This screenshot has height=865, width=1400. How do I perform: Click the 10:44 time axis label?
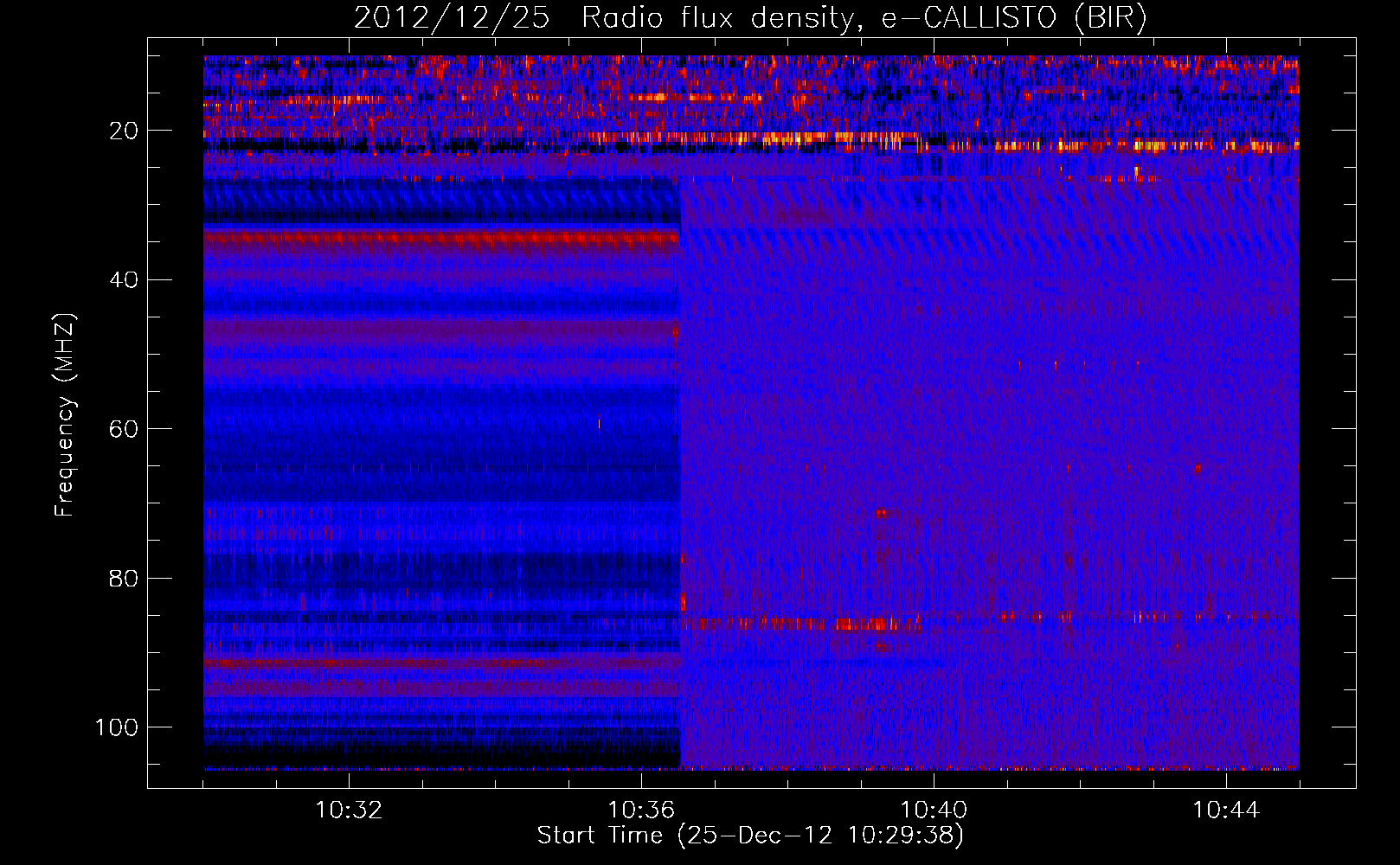click(1226, 811)
